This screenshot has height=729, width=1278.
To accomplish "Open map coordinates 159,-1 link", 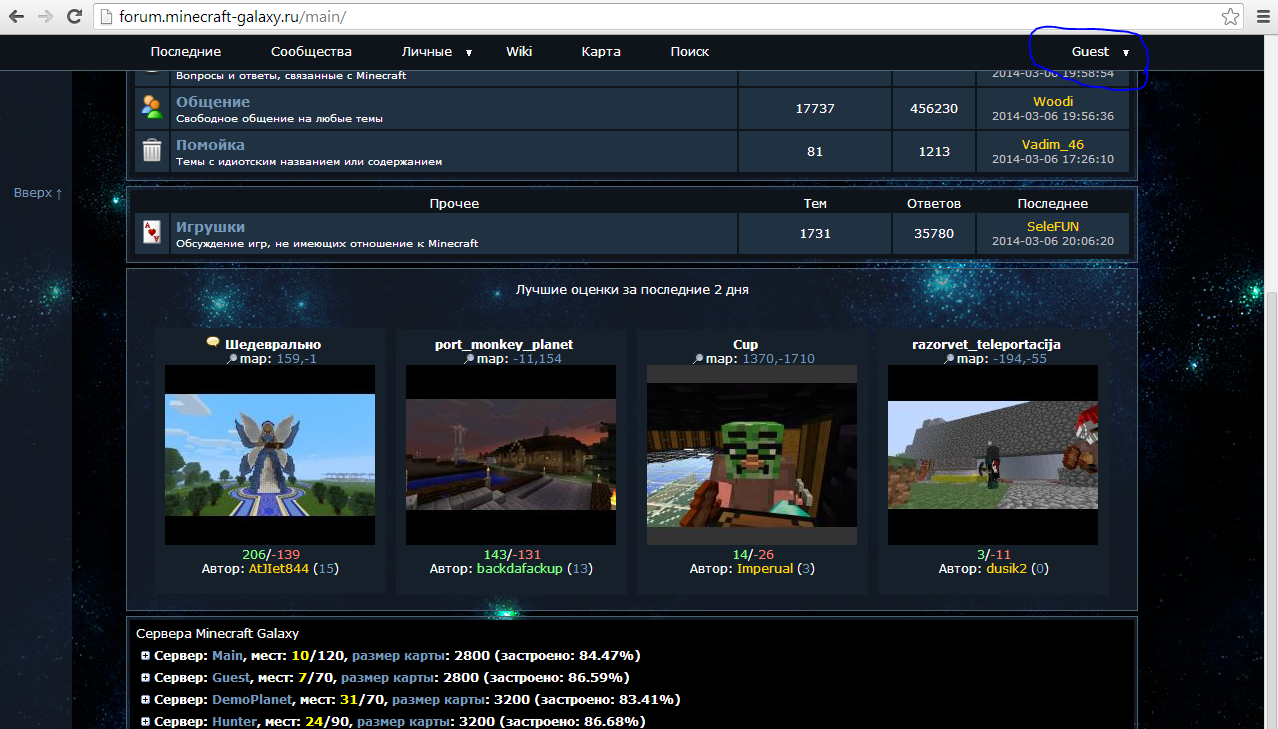I will pos(297,358).
